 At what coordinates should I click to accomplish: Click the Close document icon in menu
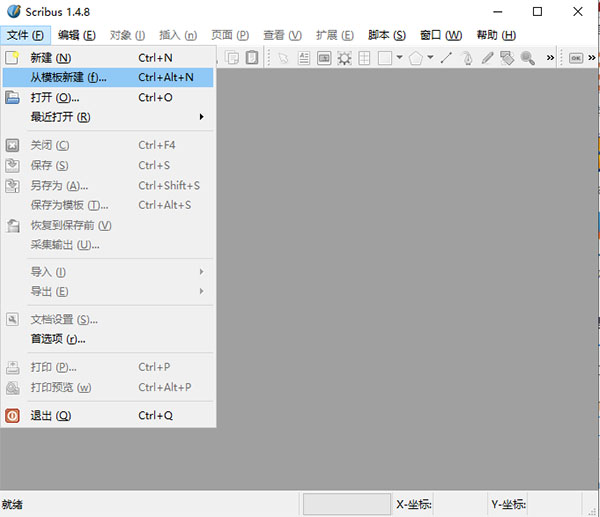coord(12,145)
